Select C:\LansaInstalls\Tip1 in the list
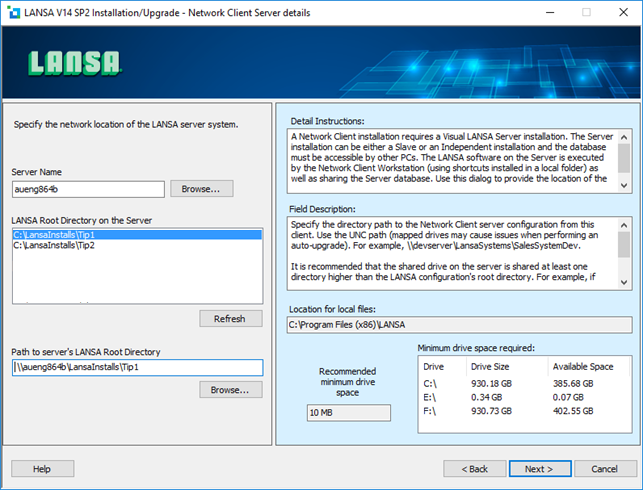Screen dimensions: 643x490 (x=137, y=235)
